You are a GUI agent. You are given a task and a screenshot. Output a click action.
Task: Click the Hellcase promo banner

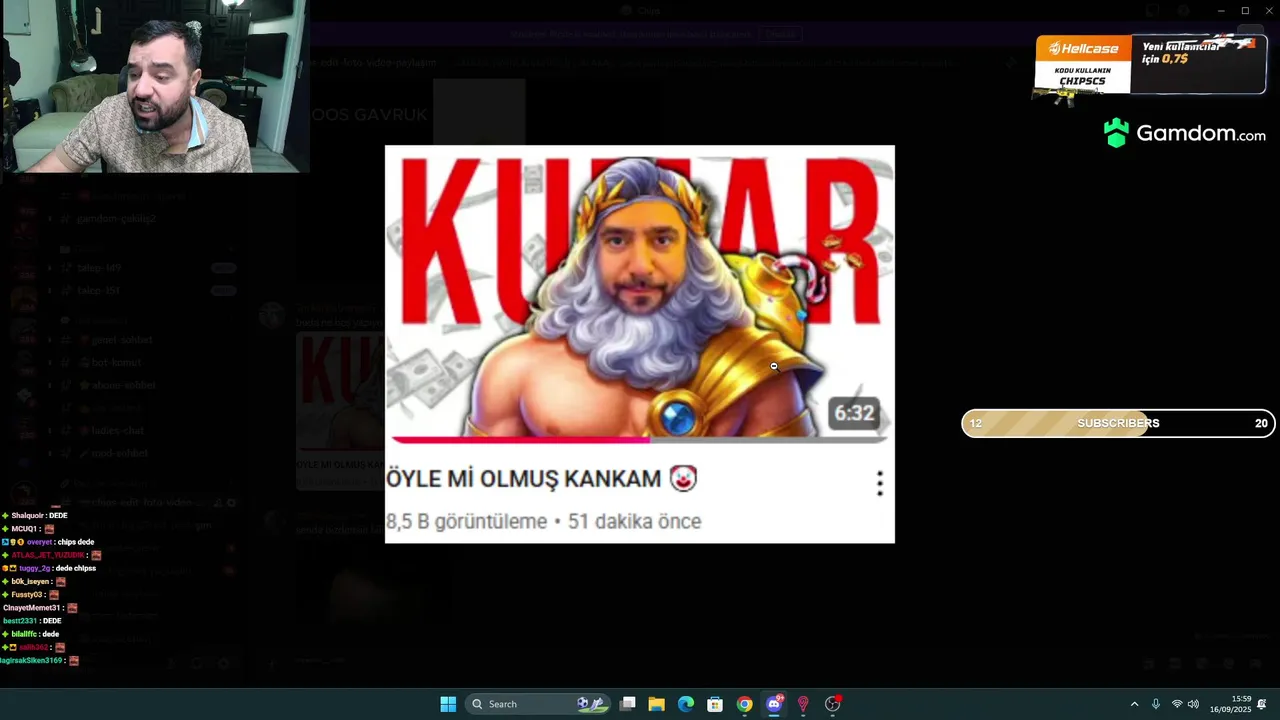point(1150,66)
